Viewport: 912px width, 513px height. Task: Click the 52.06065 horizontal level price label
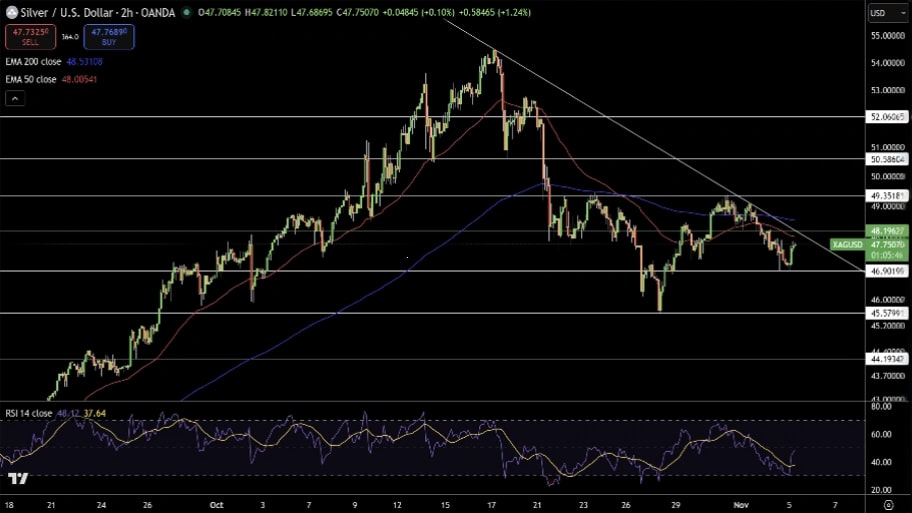click(888, 117)
